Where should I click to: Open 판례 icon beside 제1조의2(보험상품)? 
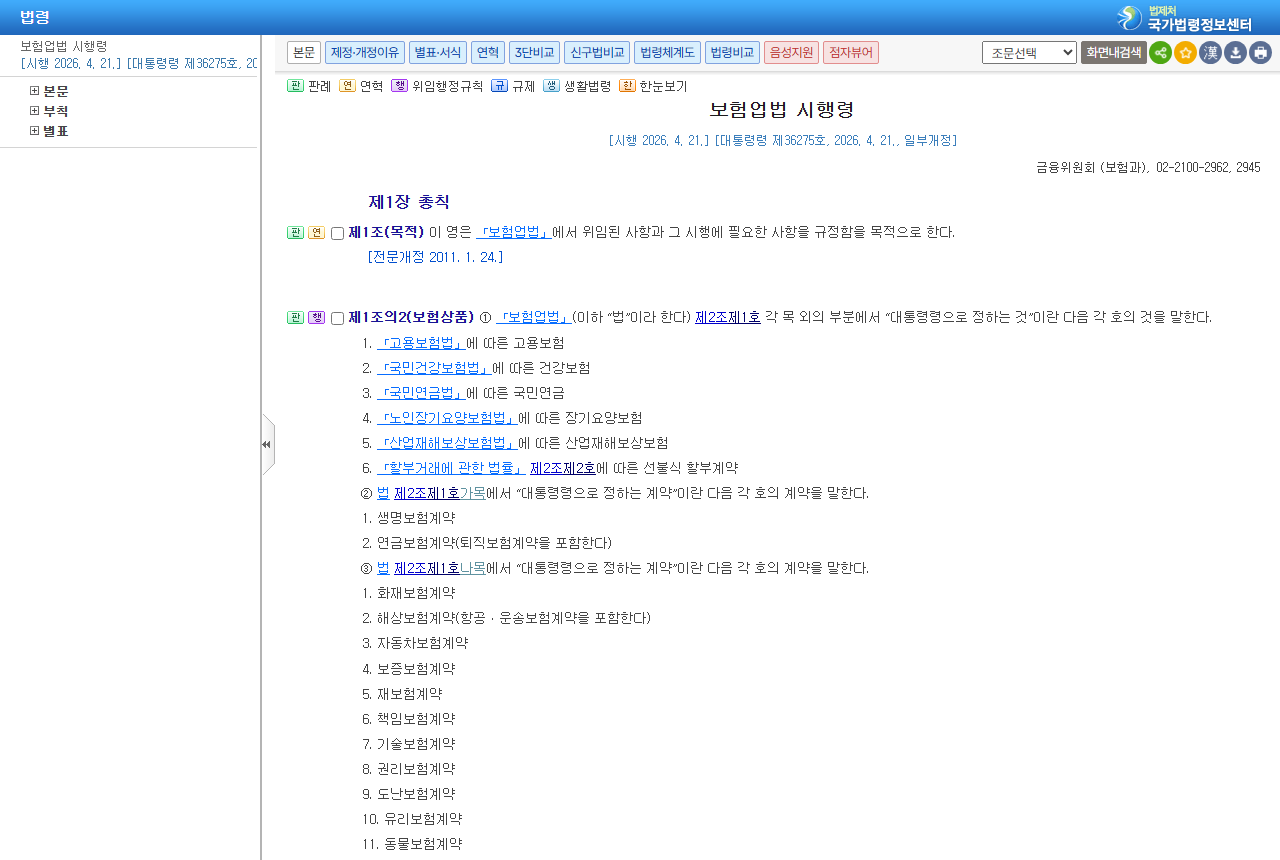click(295, 318)
